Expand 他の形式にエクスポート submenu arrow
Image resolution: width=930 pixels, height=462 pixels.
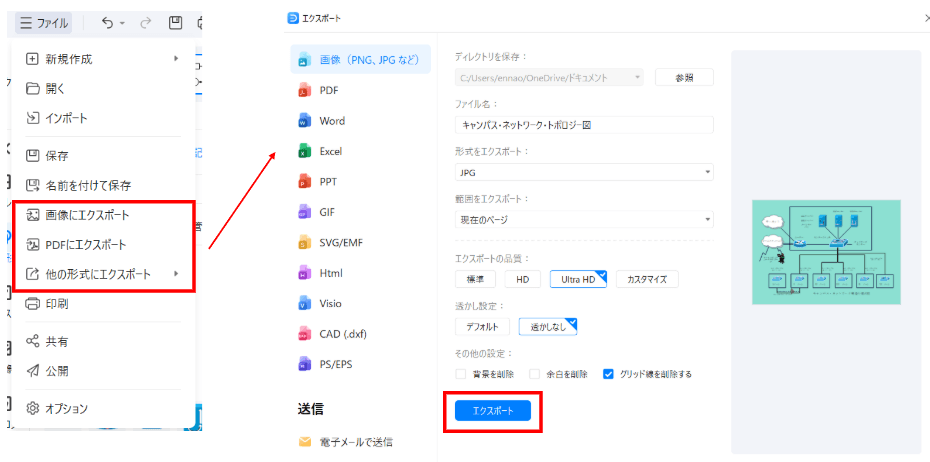click(x=176, y=274)
